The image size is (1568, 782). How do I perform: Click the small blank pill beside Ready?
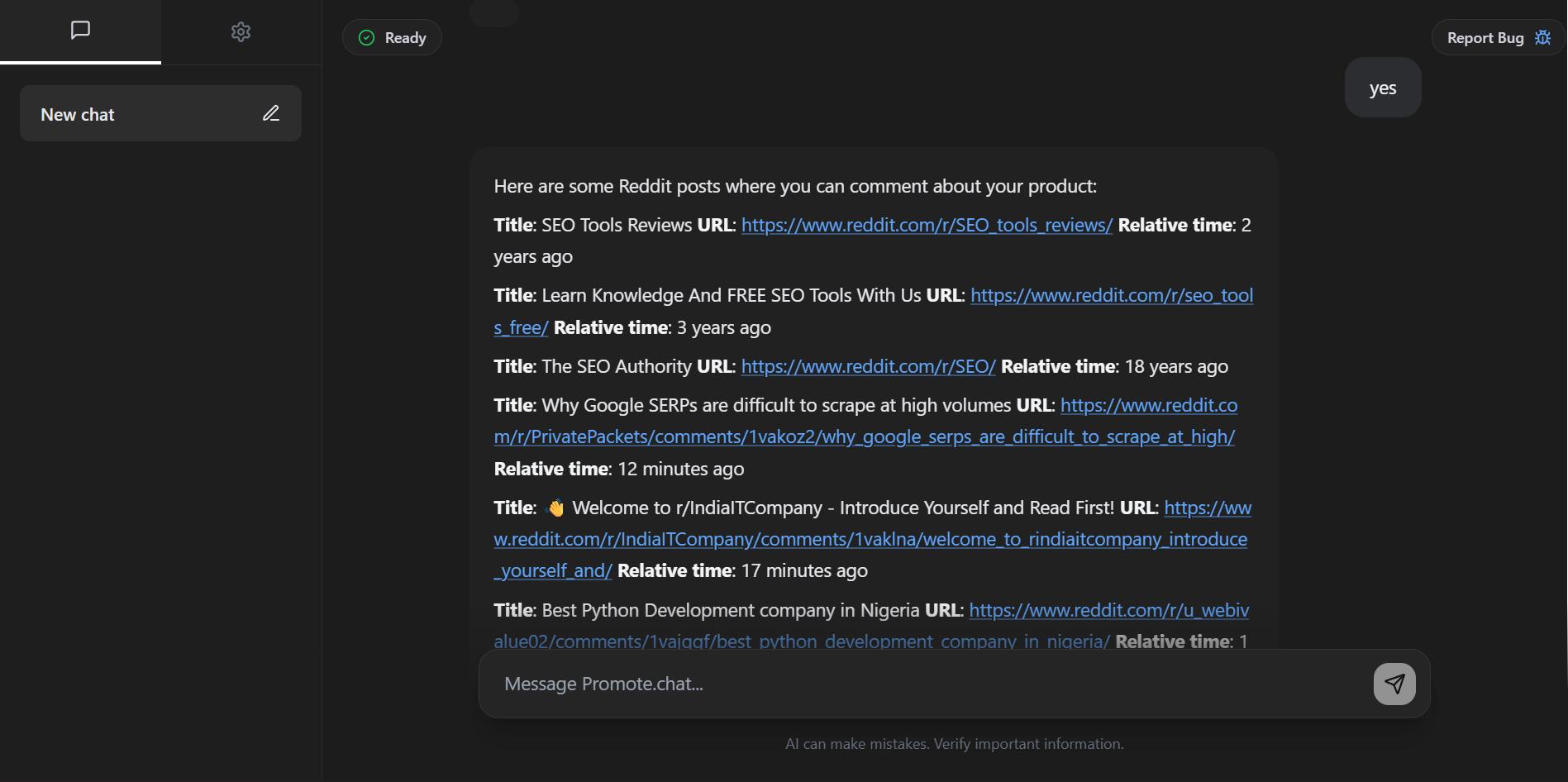click(x=493, y=12)
